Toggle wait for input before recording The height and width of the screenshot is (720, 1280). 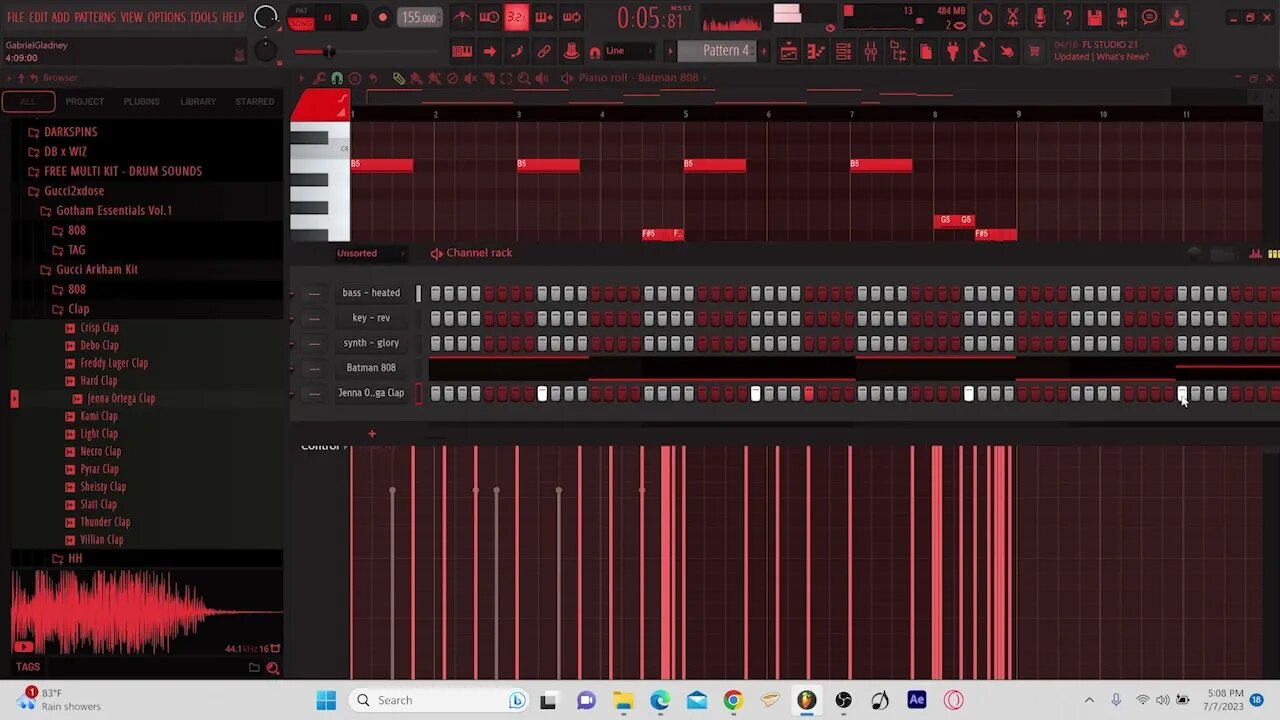(489, 17)
